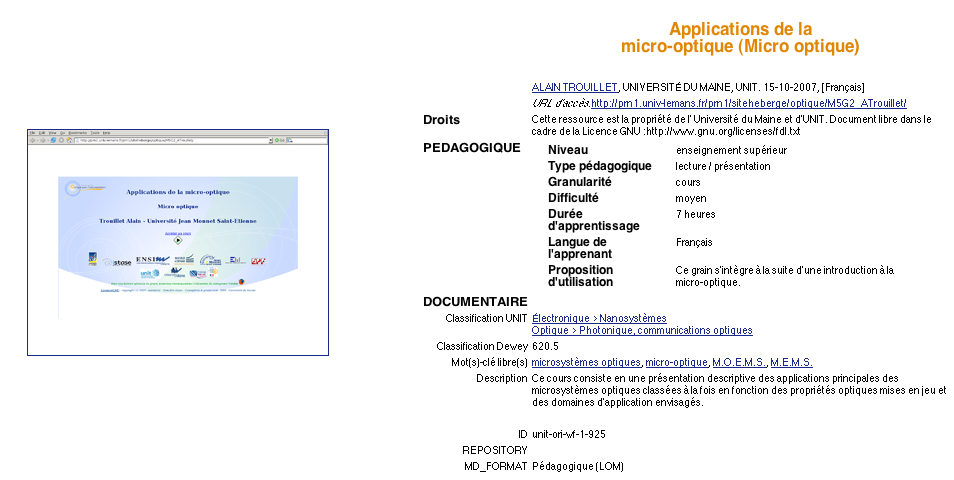Click the Proposition d'utilisation label
Viewport: 954px width, 480px height.
point(580,276)
